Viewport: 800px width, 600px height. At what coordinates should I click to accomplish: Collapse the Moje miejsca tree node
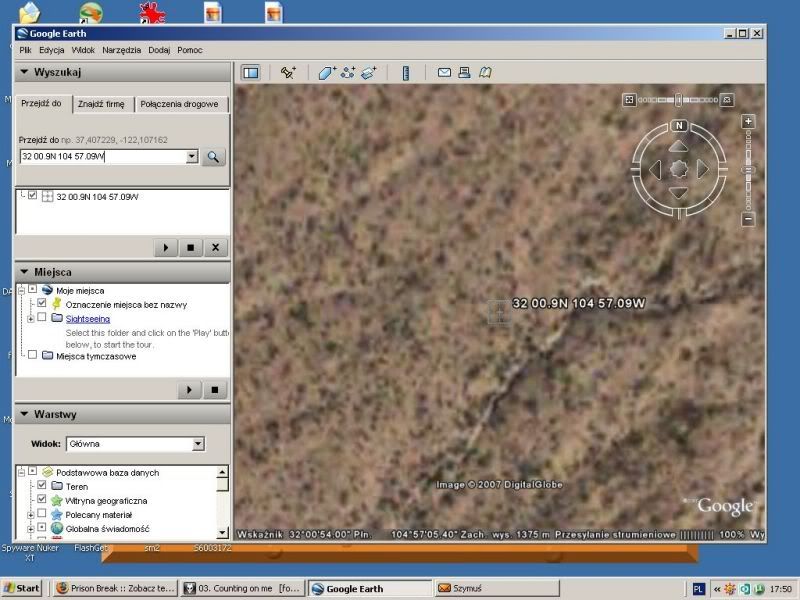pos(21,291)
